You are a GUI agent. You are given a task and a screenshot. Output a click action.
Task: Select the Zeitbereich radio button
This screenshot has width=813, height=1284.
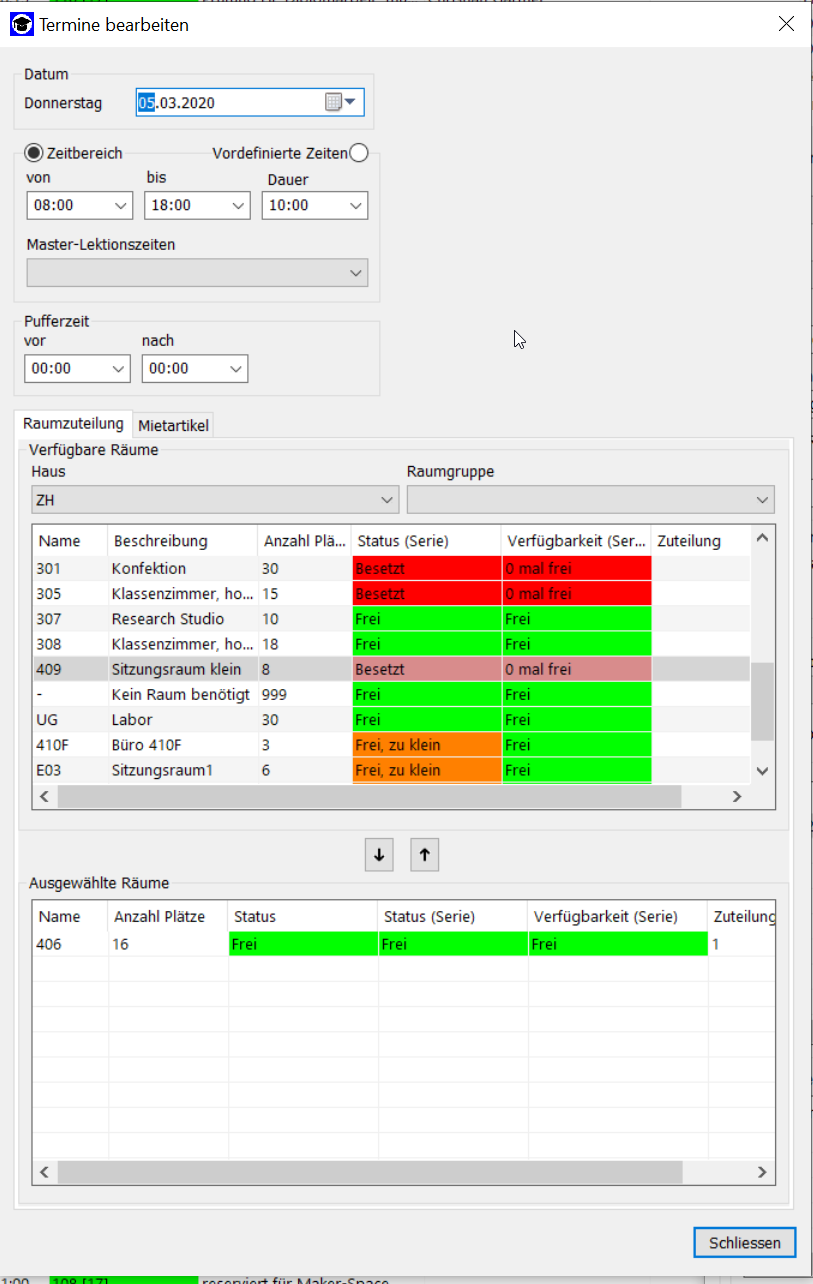[34, 153]
